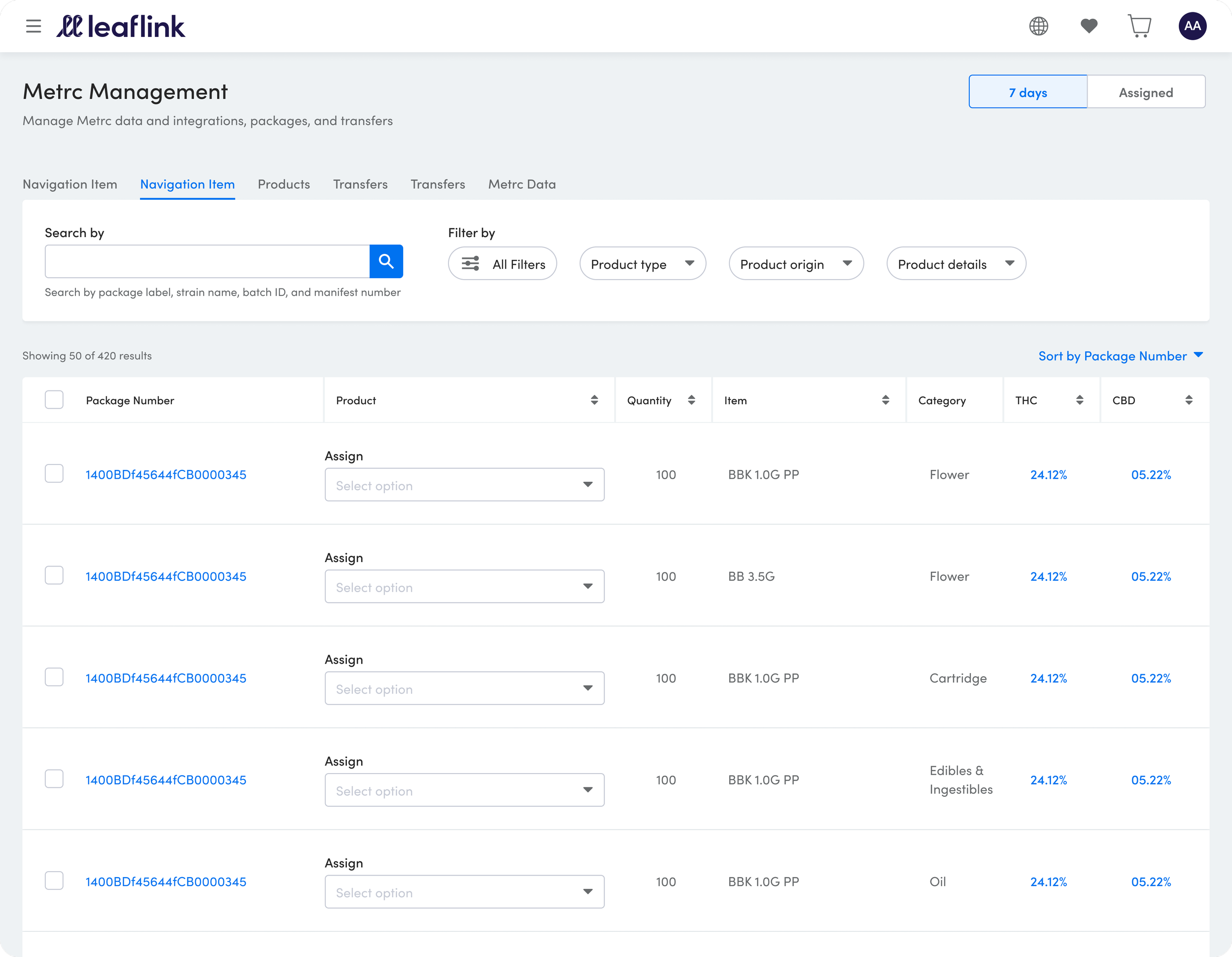The image size is (1232, 957).
Task: Open the shopping cart
Action: (1139, 26)
